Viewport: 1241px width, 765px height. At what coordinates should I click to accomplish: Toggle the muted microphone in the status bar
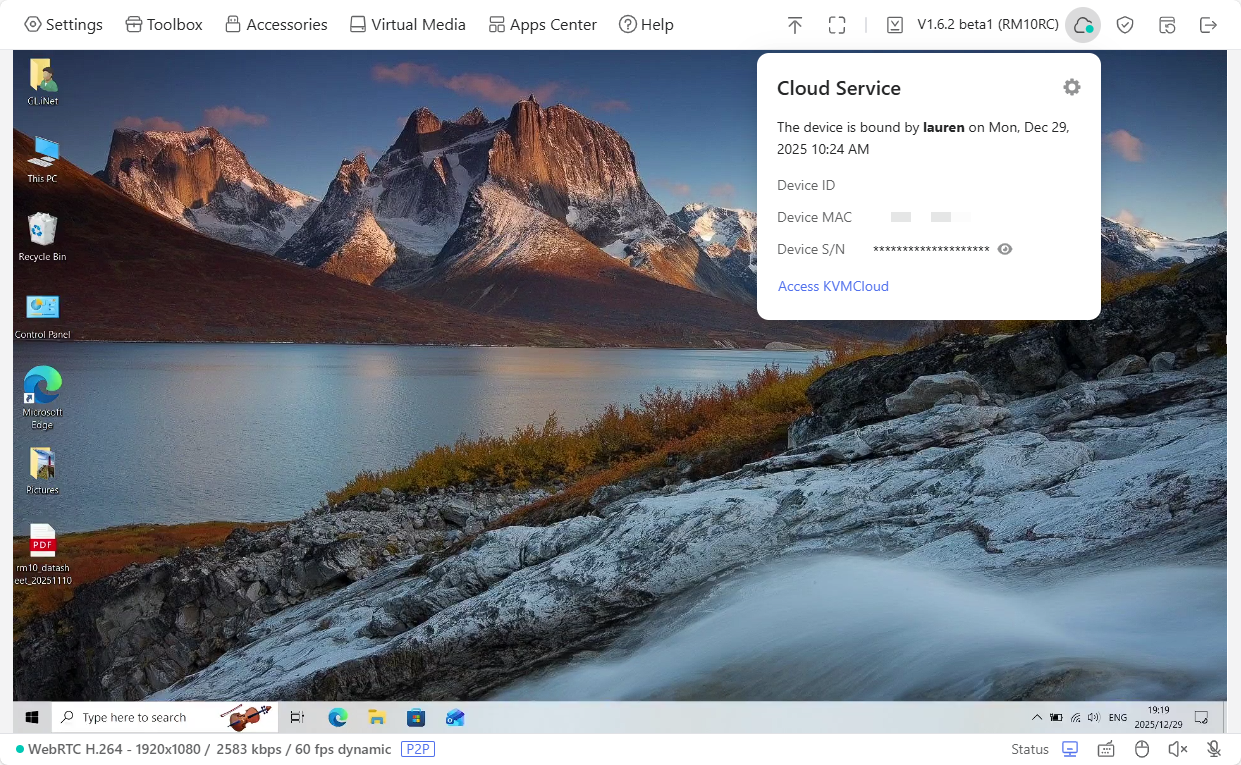coord(1214,749)
